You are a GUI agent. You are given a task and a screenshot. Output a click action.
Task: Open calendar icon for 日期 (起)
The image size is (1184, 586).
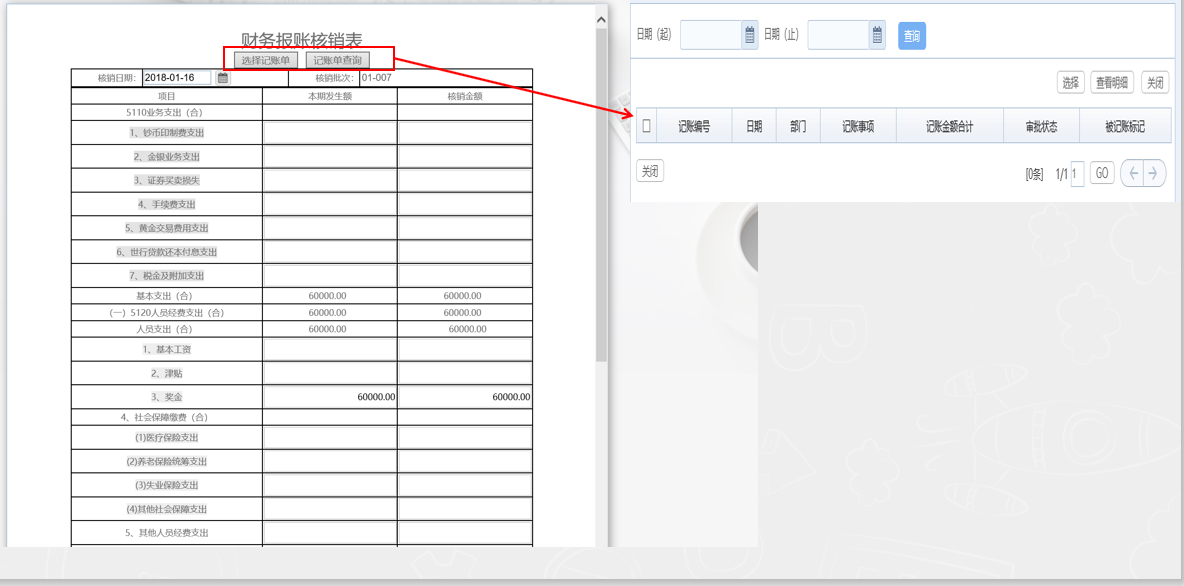(x=750, y=36)
